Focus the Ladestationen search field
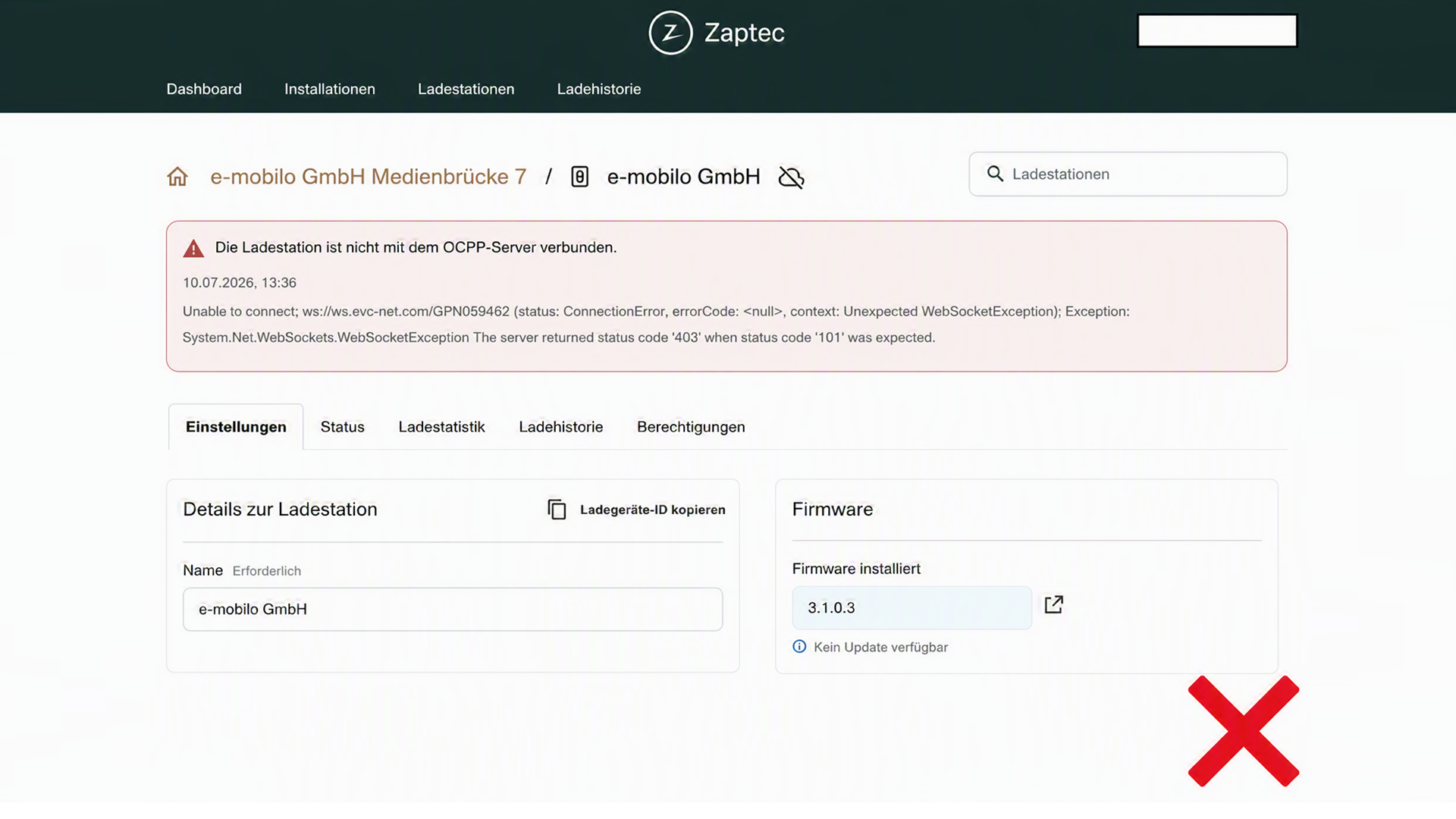This screenshot has height=819, width=1456. (x=1128, y=174)
